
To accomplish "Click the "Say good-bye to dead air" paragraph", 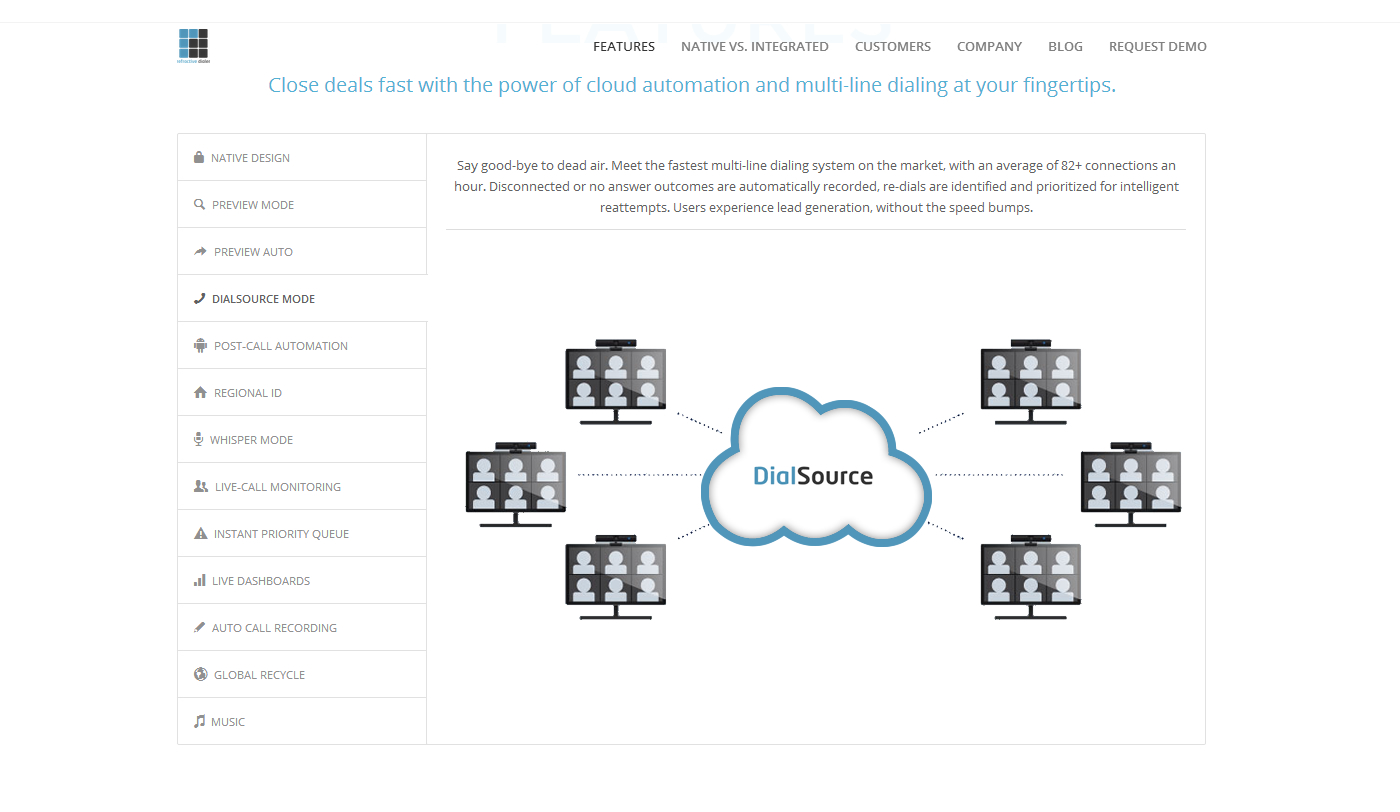I will coord(816,186).
